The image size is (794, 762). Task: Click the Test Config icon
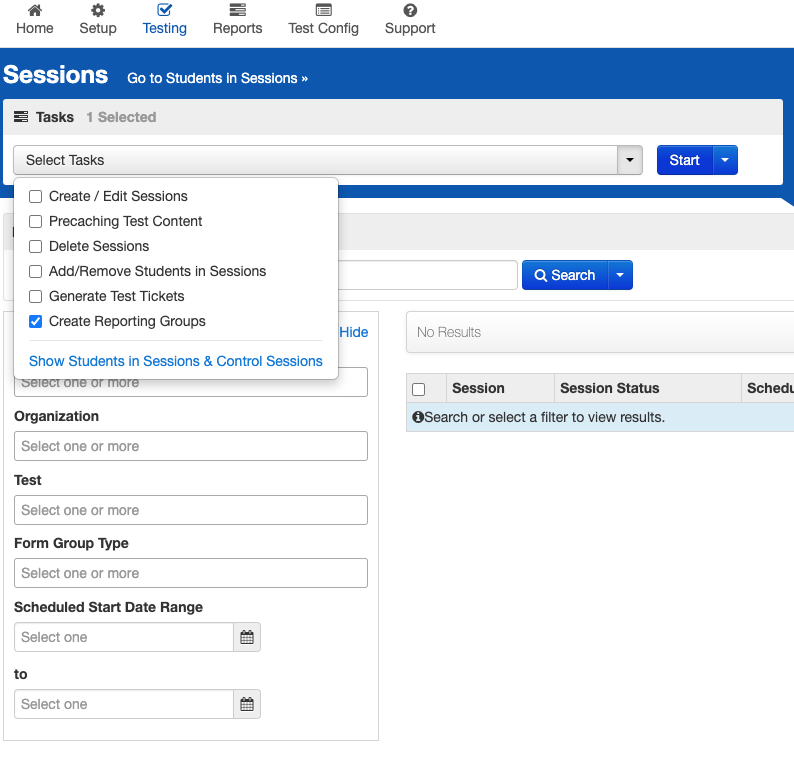(x=323, y=10)
